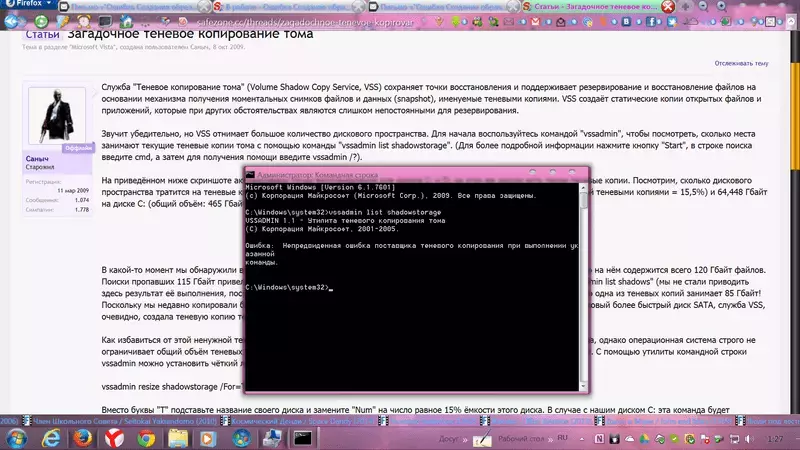Click the '1.778' sympathies count
The width and height of the screenshot is (800, 450).
[82, 210]
